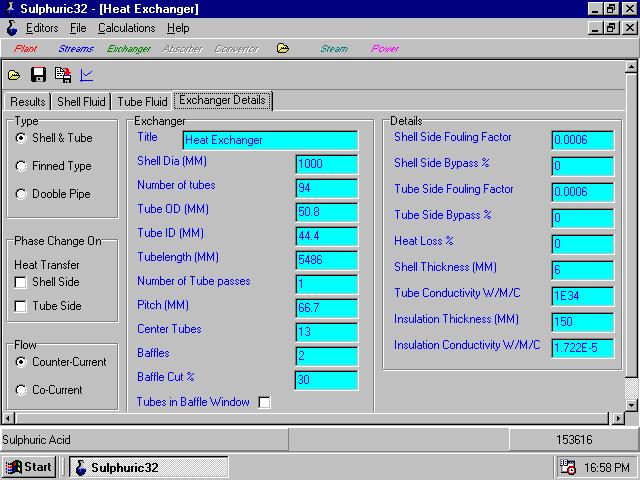Image resolution: width=640 pixels, height=480 pixels.
Task: Edit the Baffles field
Action: pyautogui.click(x=327, y=356)
